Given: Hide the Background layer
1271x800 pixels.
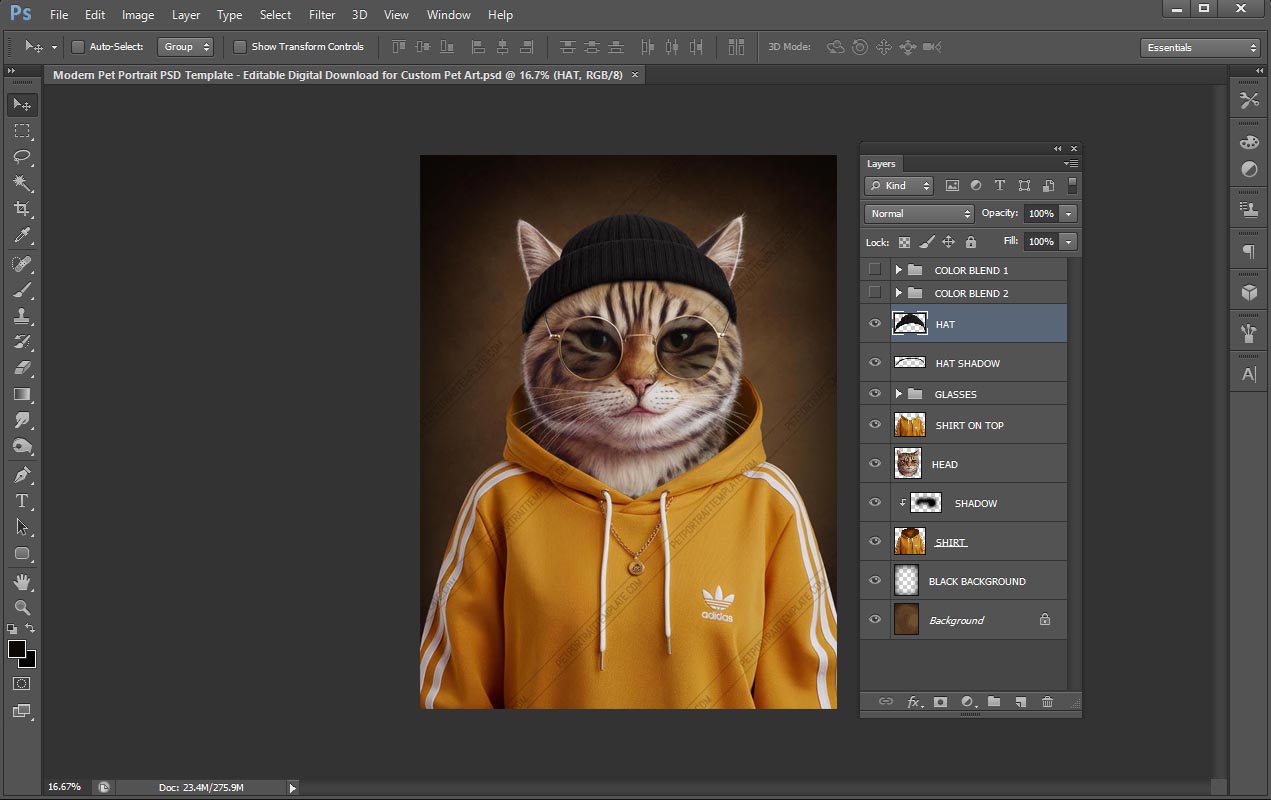Looking at the screenshot, I should (875, 620).
